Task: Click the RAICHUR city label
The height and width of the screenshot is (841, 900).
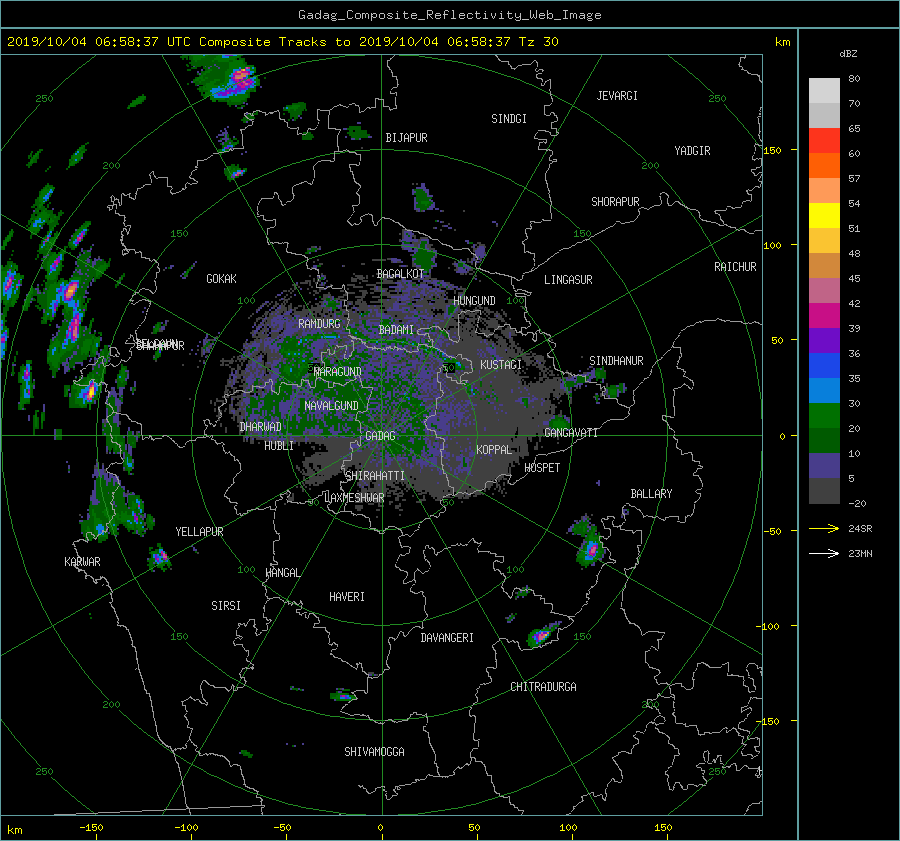Action: pos(735,267)
